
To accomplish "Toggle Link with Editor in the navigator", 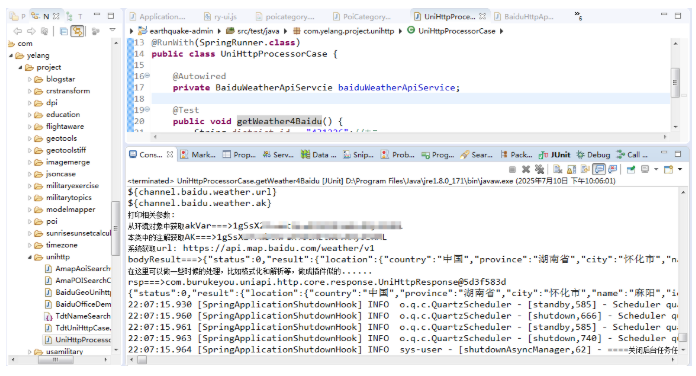I will [77, 31].
